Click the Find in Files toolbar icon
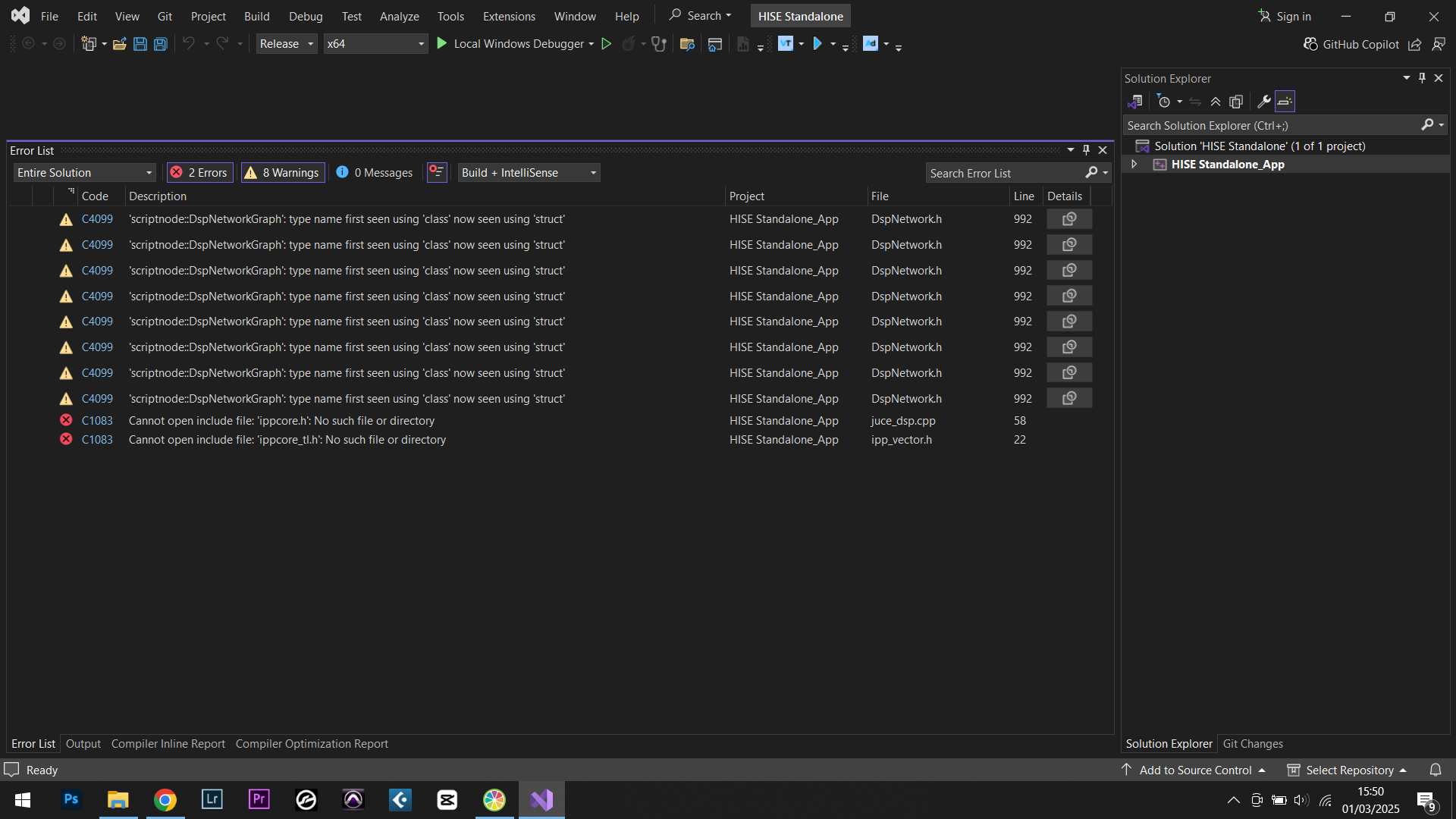Image resolution: width=1456 pixels, height=819 pixels. click(687, 44)
